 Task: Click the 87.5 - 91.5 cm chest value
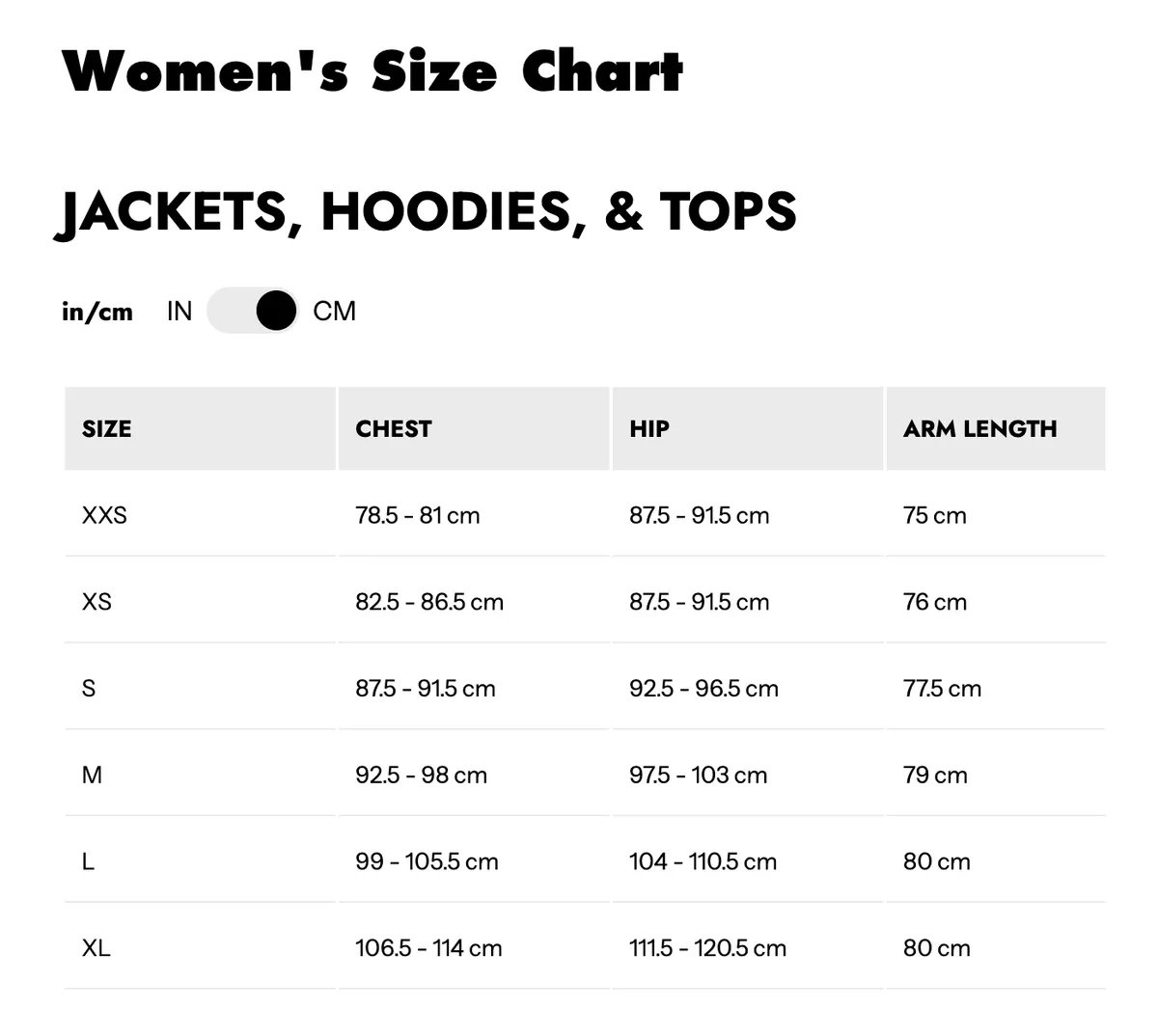[x=425, y=688]
